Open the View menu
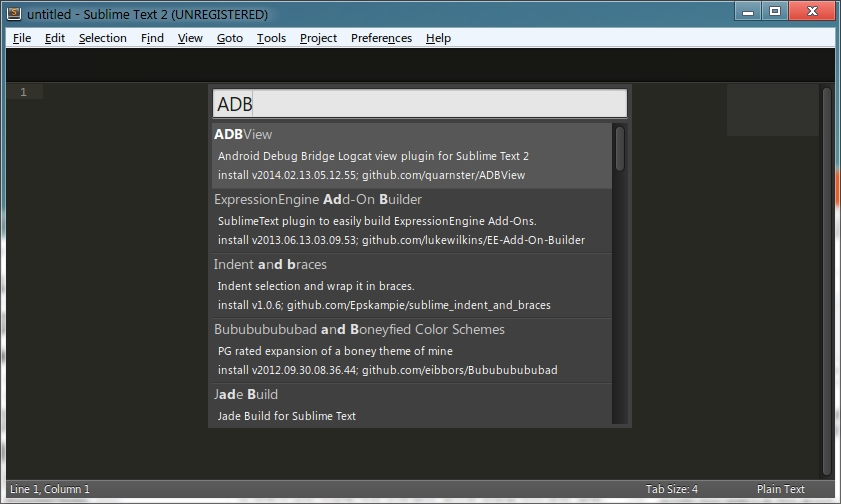 pos(190,38)
